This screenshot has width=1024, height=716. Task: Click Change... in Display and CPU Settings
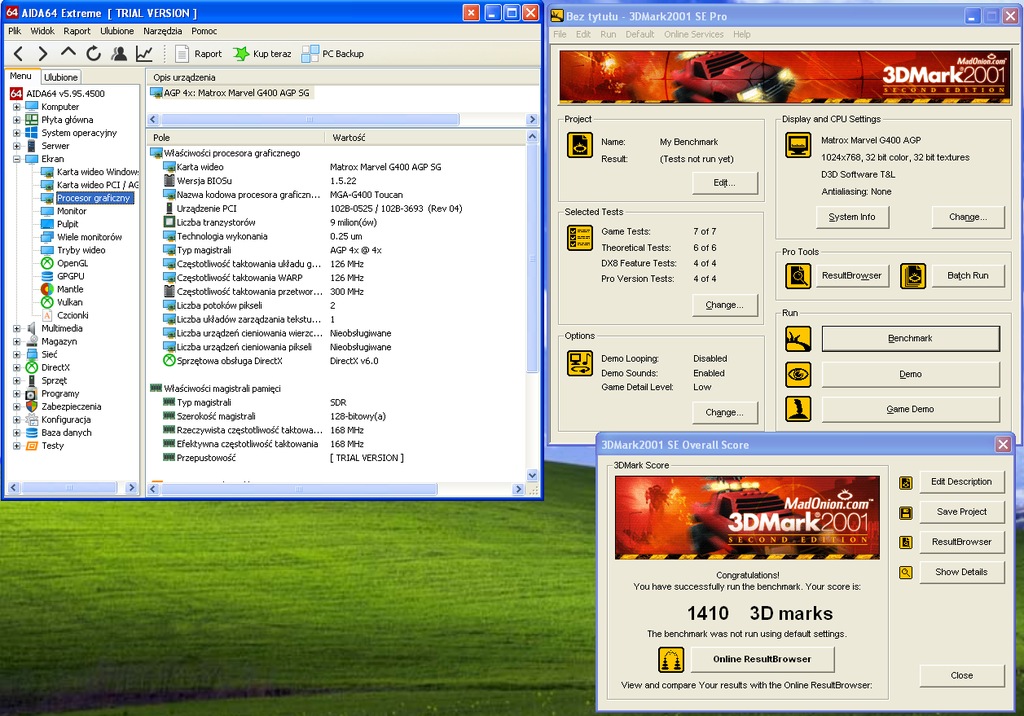click(968, 217)
